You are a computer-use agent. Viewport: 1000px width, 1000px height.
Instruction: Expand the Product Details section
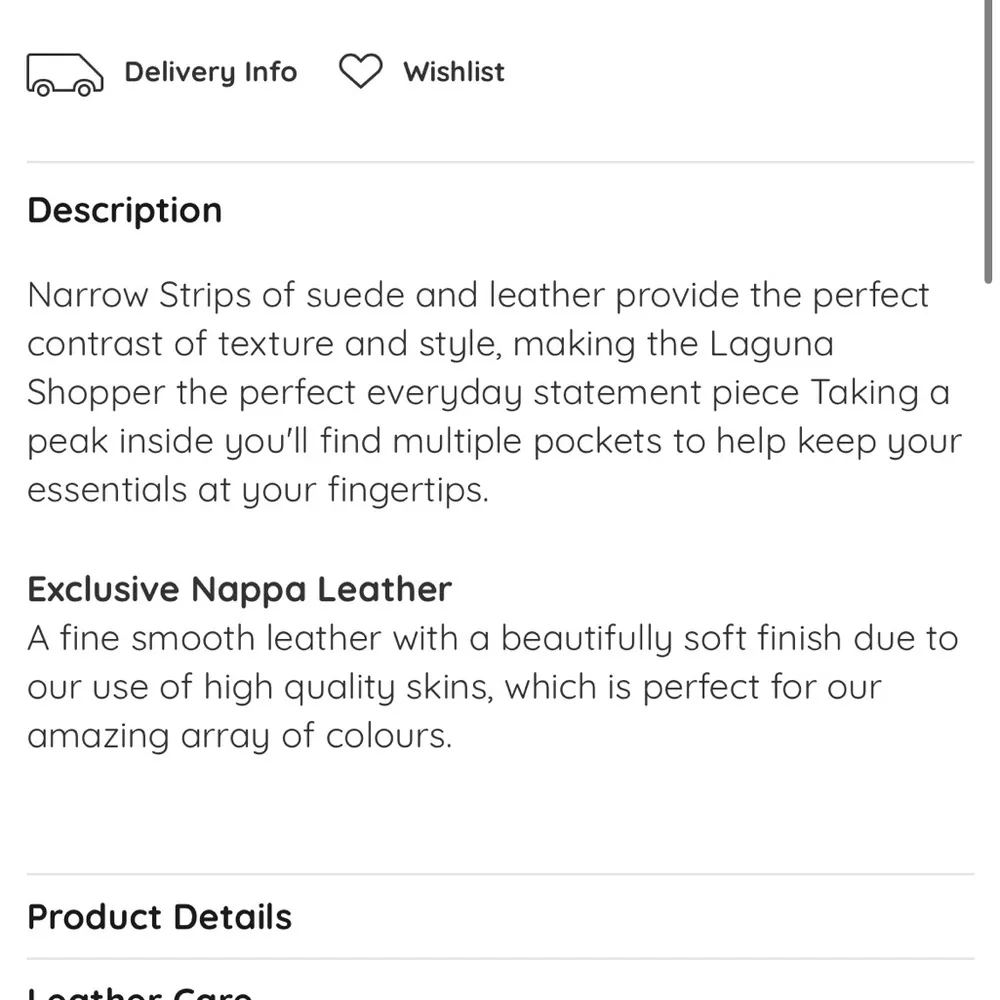point(160,917)
